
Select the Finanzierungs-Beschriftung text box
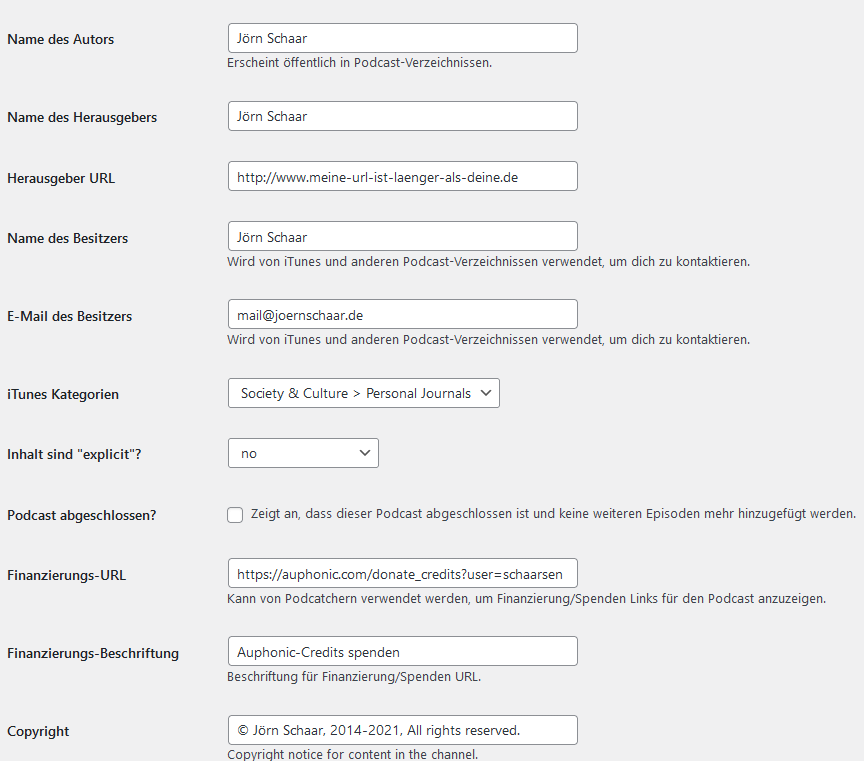click(403, 651)
